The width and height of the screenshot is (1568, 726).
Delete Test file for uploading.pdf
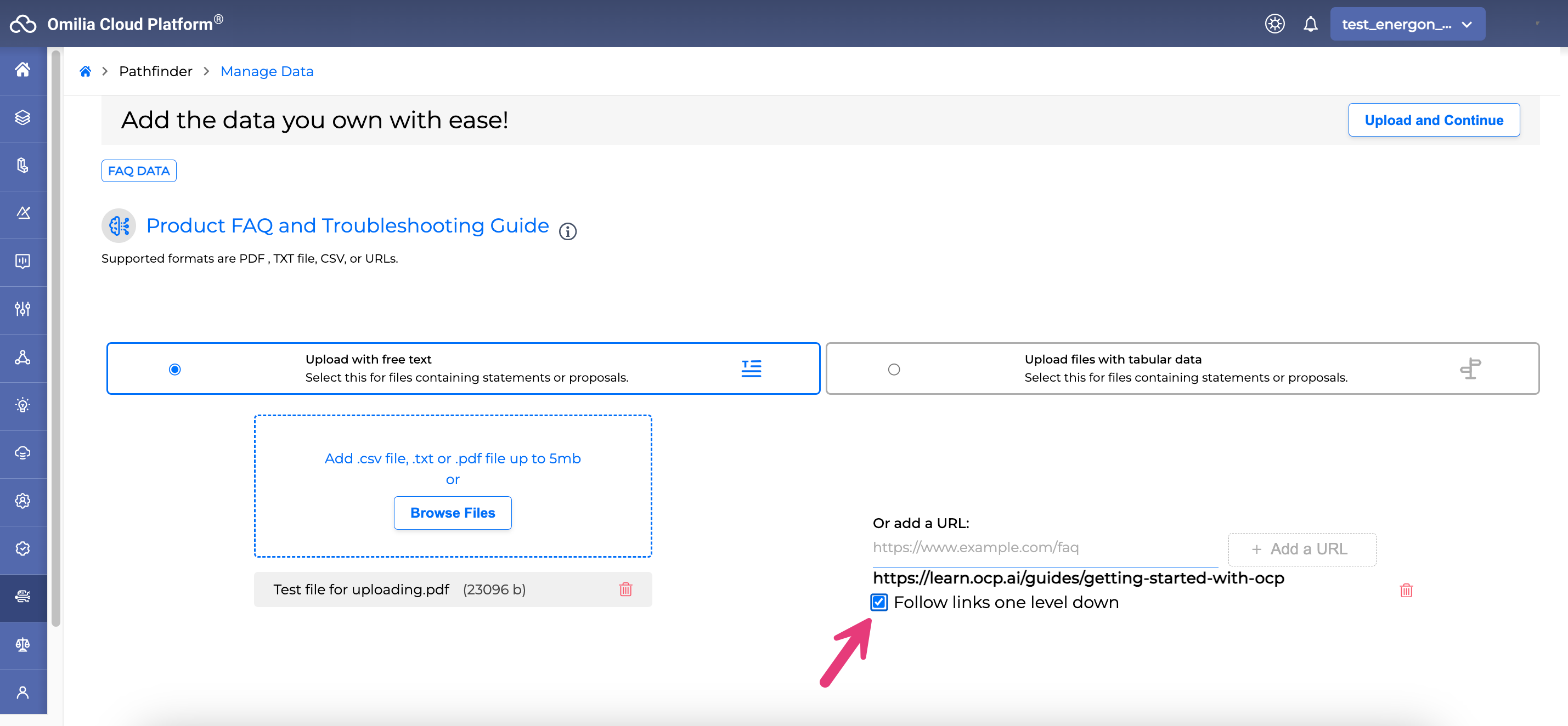tap(626, 589)
